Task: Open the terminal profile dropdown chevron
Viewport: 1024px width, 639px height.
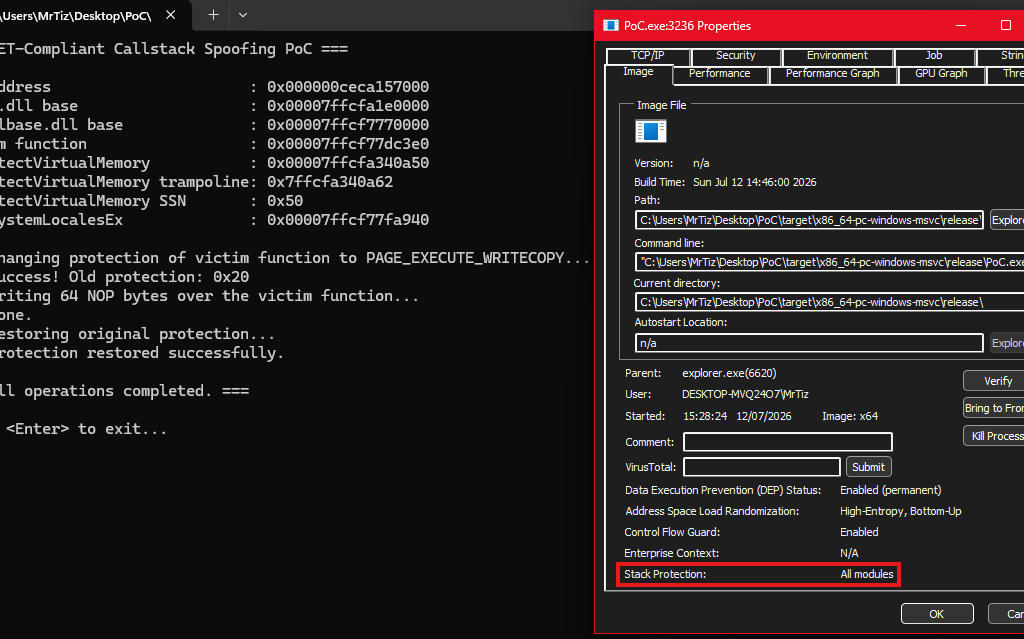Action: tap(243, 14)
